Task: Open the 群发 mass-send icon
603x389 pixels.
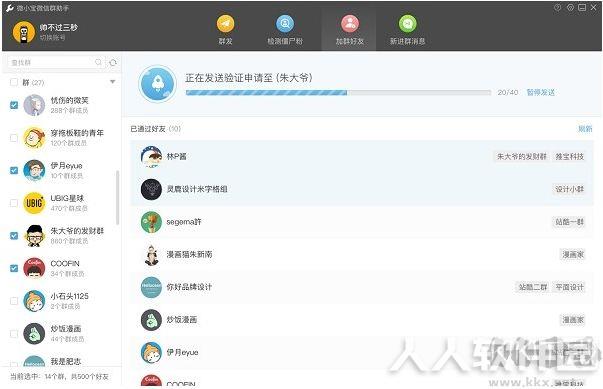Action: pos(225,24)
